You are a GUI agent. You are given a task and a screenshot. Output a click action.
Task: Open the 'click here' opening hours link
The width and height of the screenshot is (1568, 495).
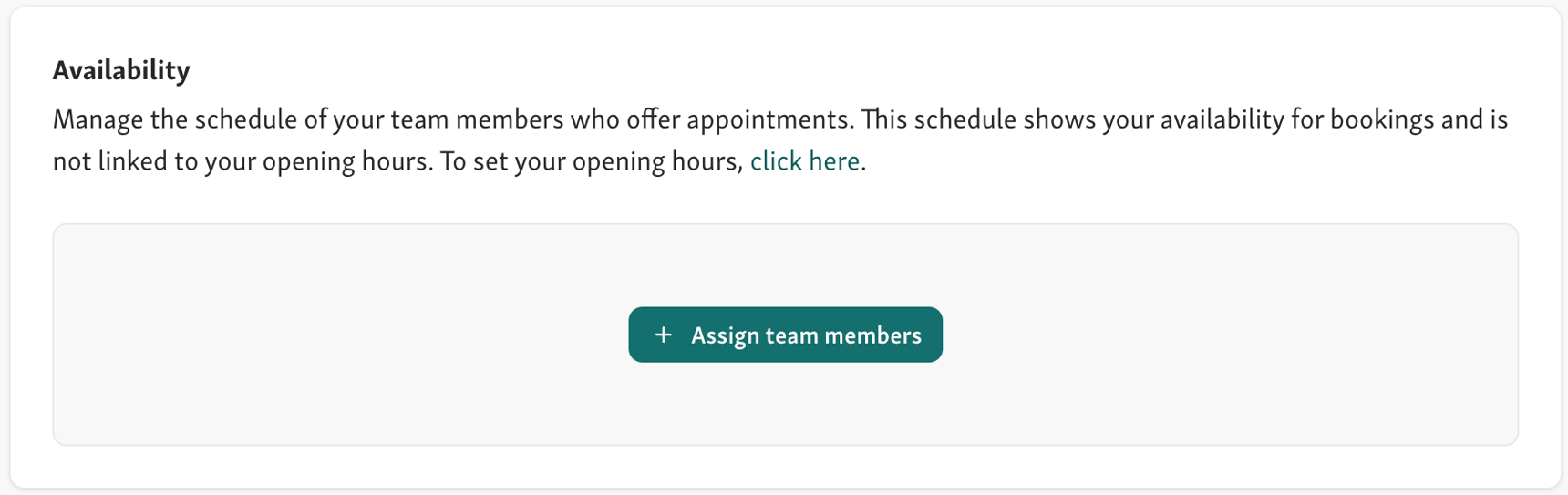[x=804, y=161]
